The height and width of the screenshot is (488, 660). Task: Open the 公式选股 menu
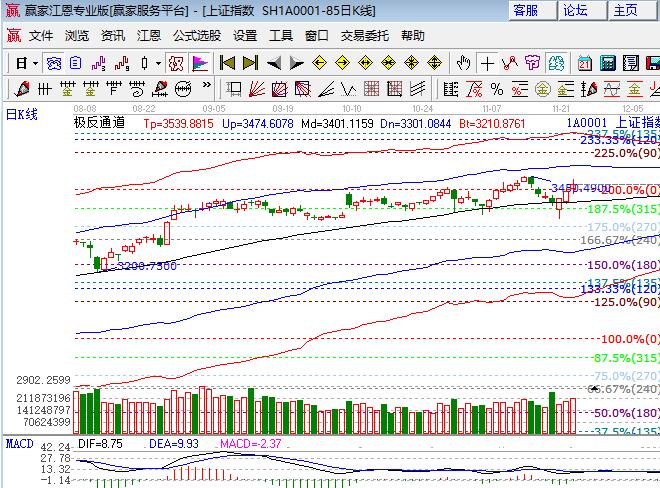pyautogui.click(x=198, y=35)
